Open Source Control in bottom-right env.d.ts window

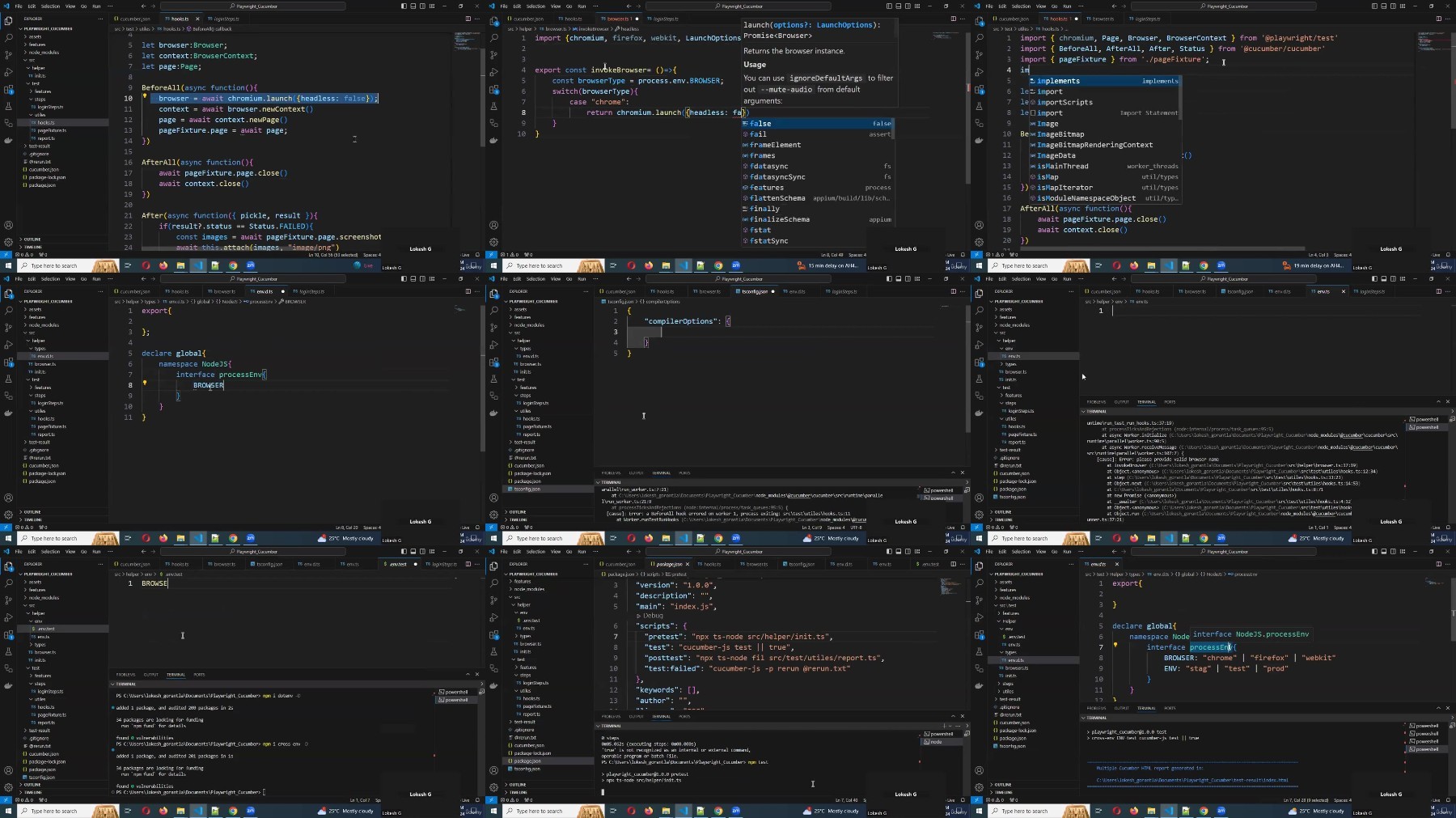coord(979,600)
